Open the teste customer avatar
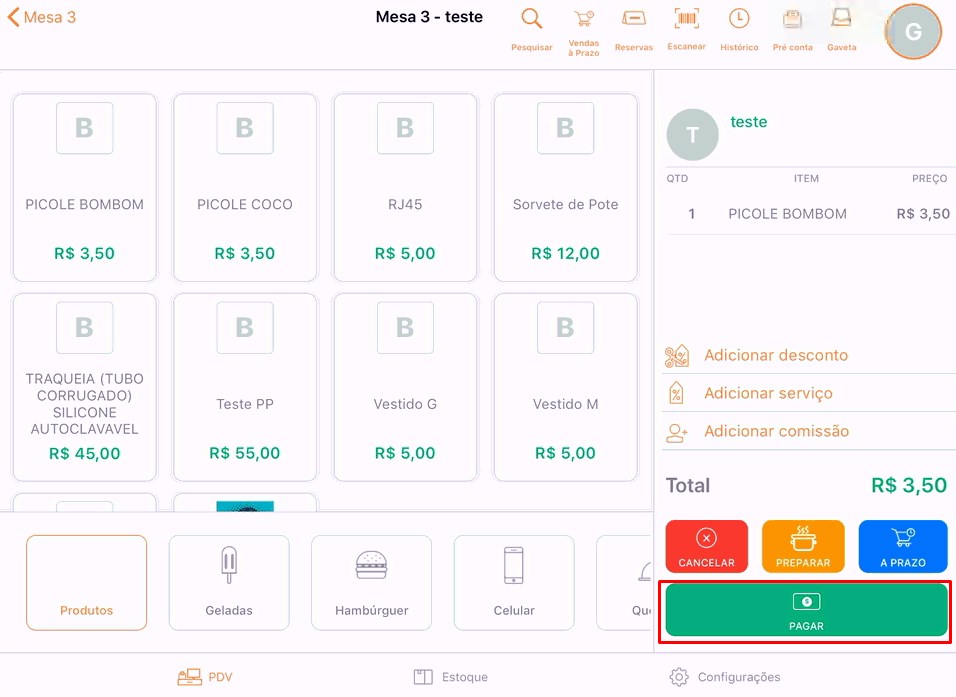This screenshot has height=697, width=956. coord(693,135)
